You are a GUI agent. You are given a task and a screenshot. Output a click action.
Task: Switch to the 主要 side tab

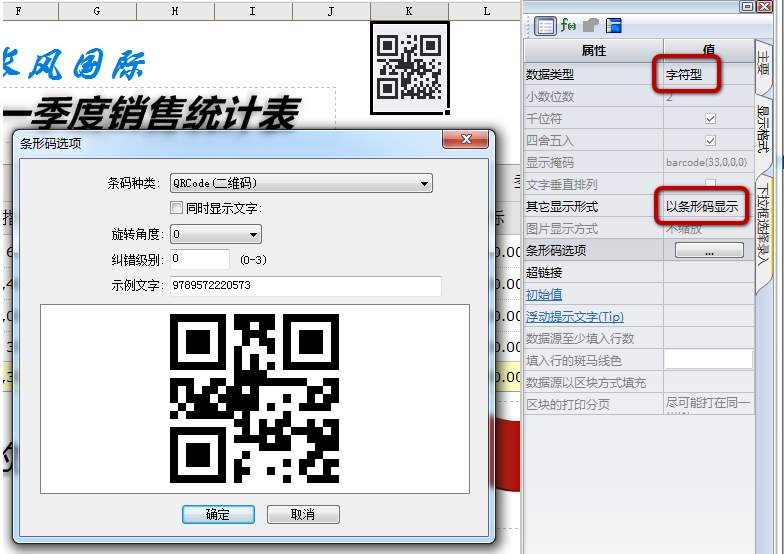pyautogui.click(x=762, y=64)
